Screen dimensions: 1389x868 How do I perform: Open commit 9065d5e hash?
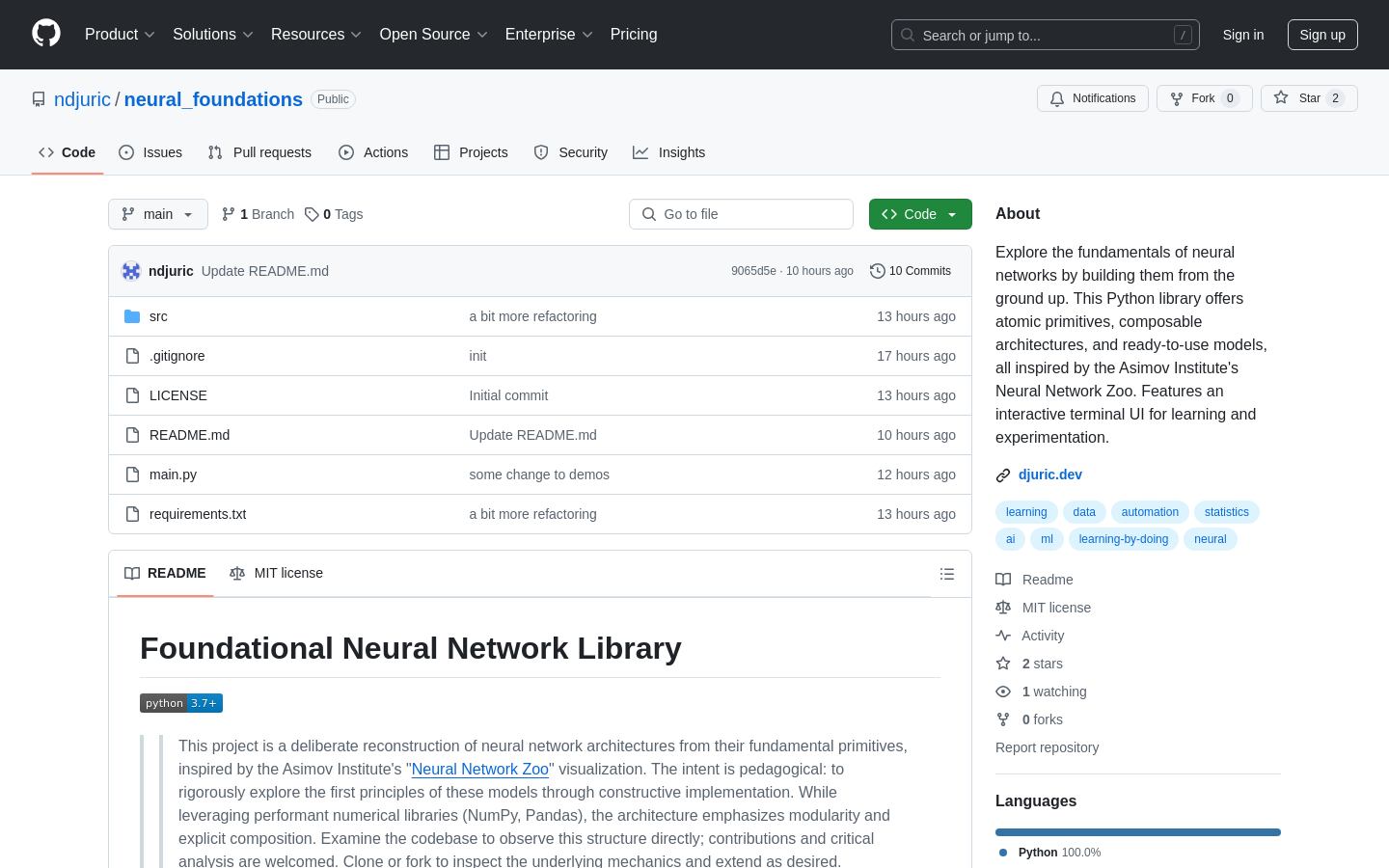(753, 271)
